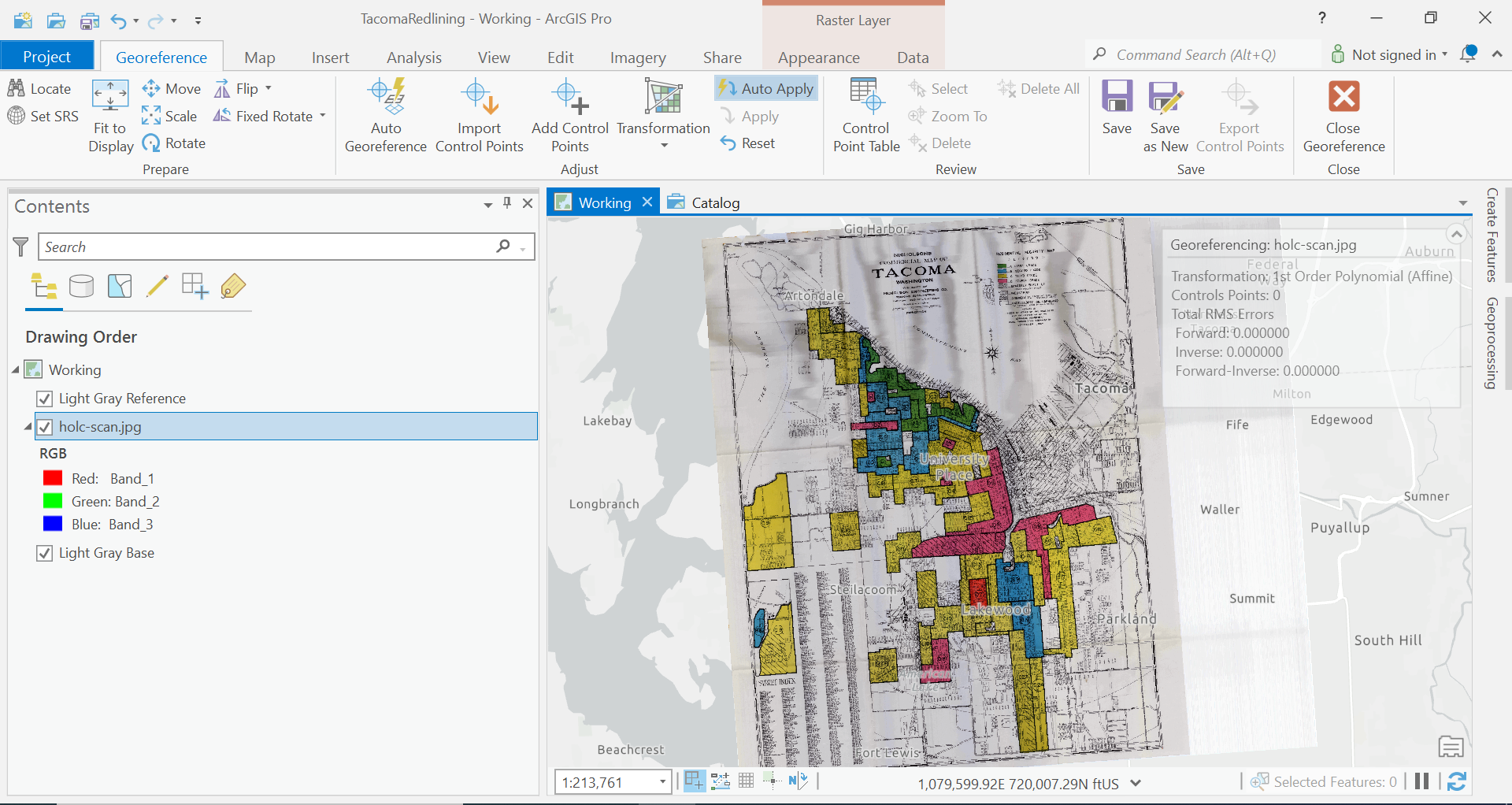Viewport: 1512px width, 805px height.
Task: Open the Catalog view tab
Action: (704, 202)
